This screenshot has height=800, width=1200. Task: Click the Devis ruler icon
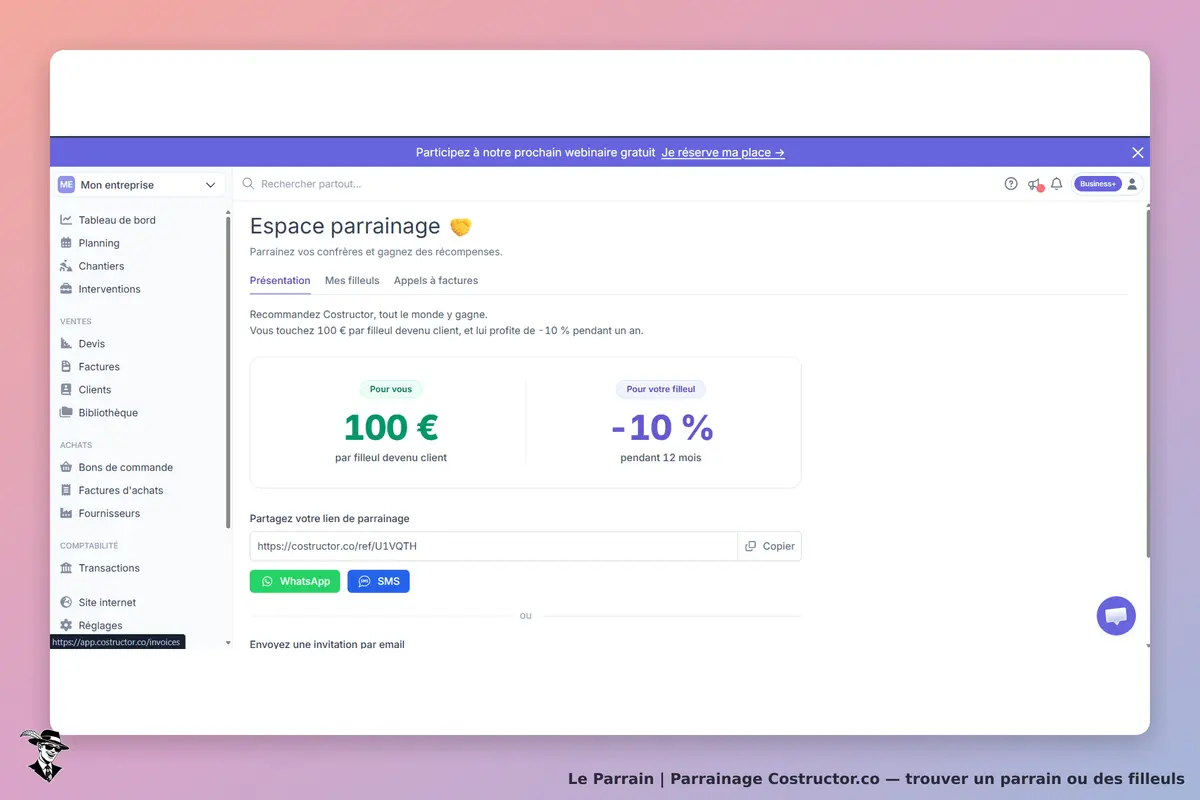[x=66, y=344]
